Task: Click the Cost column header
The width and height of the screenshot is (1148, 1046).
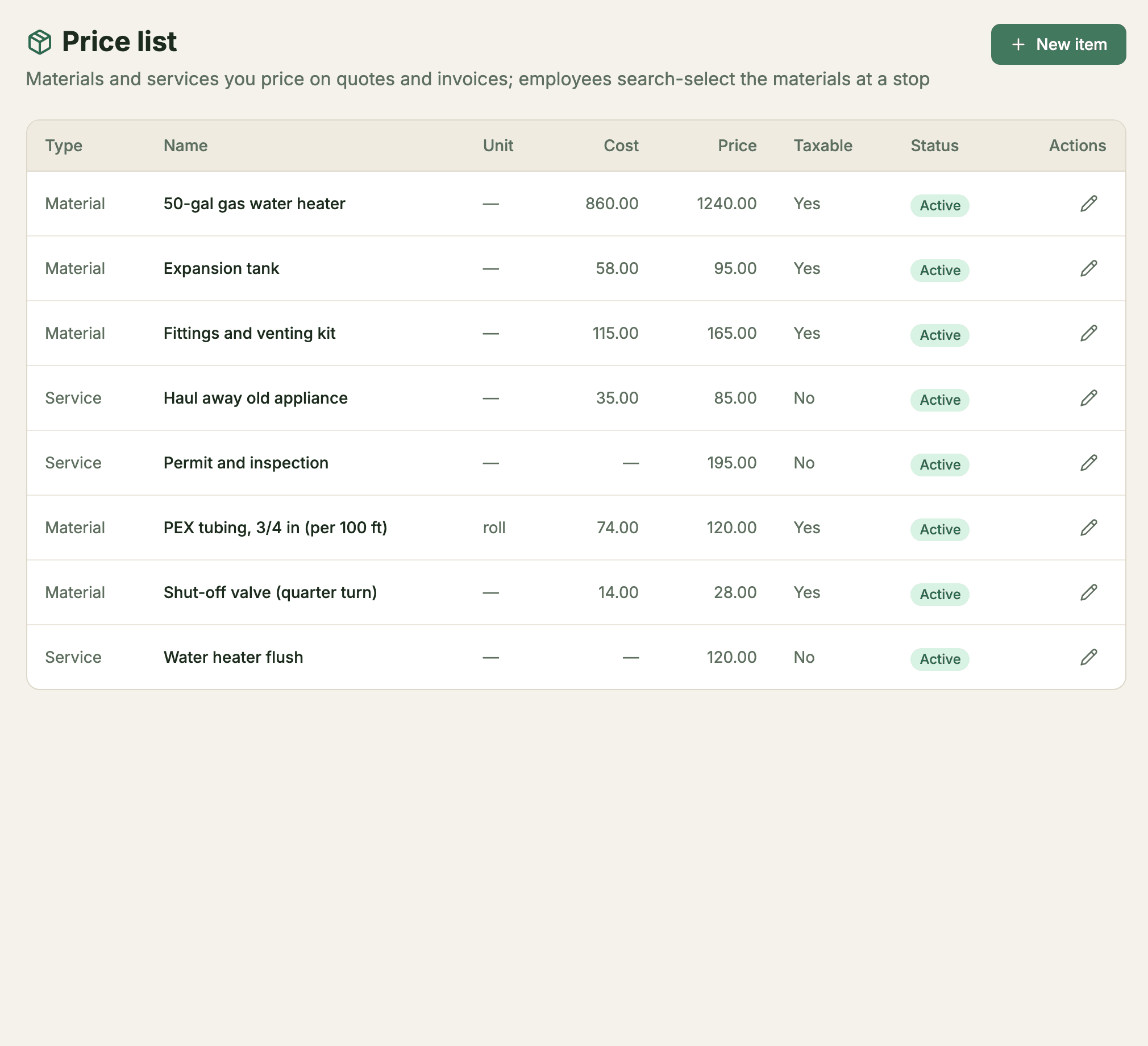Action: pyautogui.click(x=621, y=146)
